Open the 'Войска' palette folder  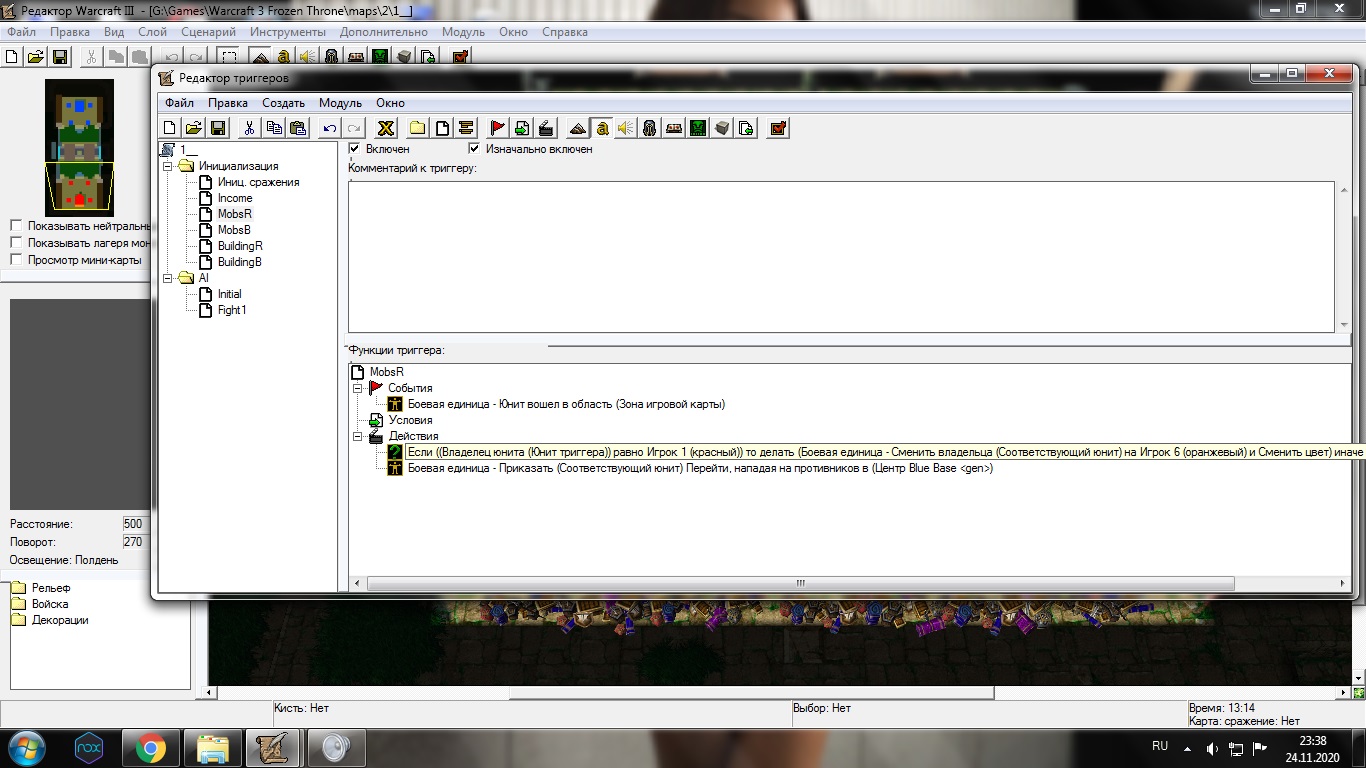tap(40, 604)
